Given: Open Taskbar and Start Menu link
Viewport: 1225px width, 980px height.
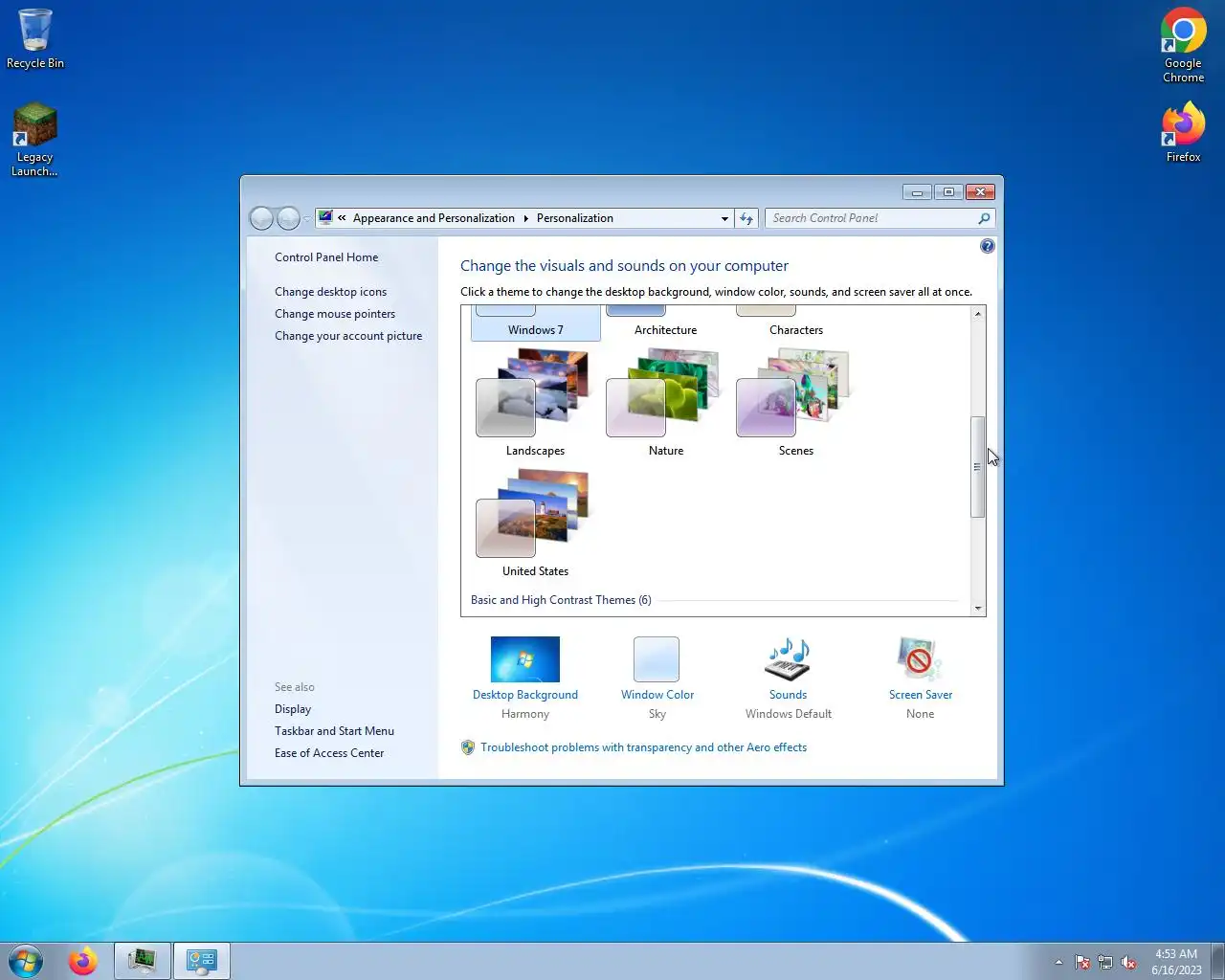Looking at the screenshot, I should [334, 731].
